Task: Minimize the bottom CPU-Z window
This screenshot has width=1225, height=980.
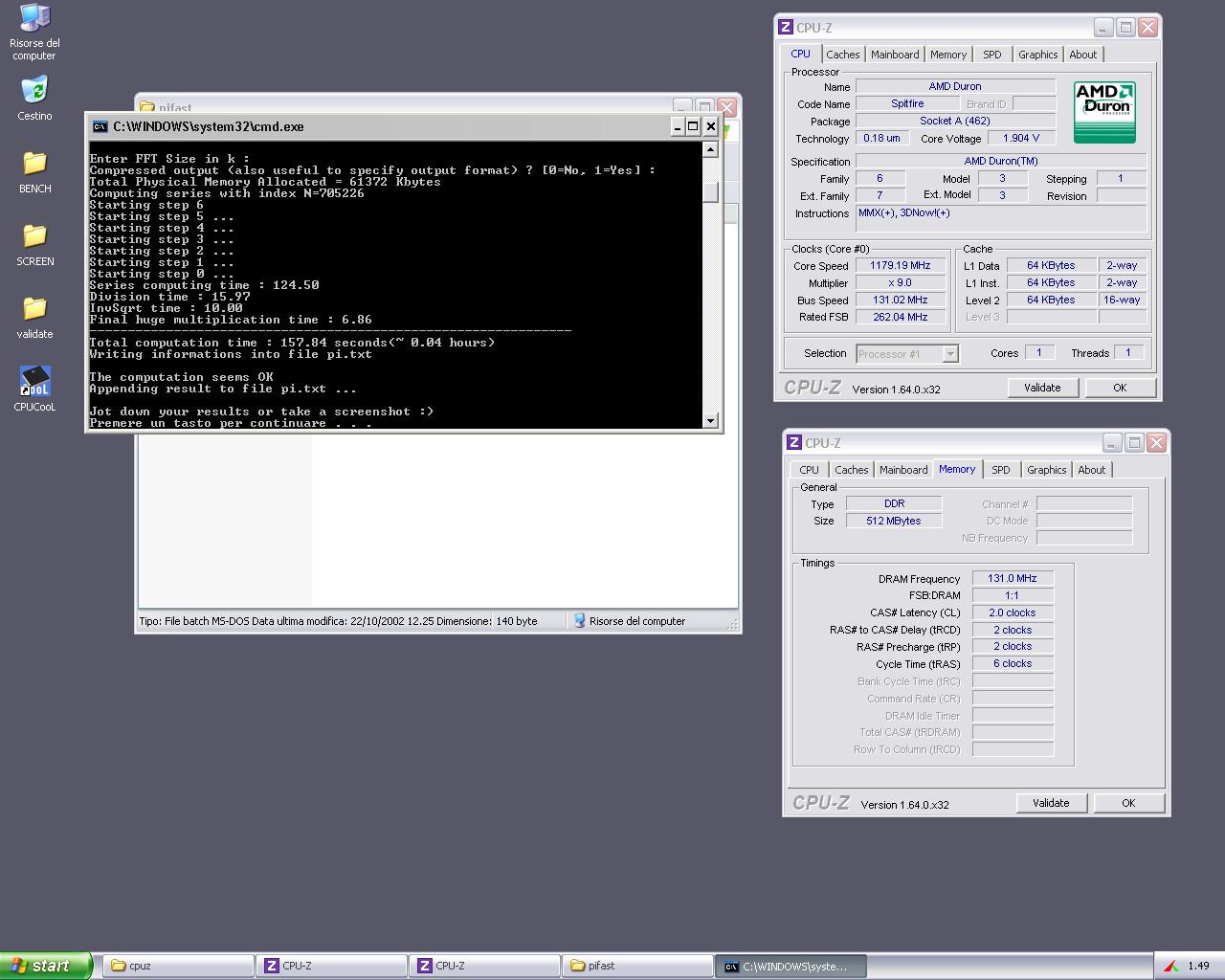Action: (1112, 443)
